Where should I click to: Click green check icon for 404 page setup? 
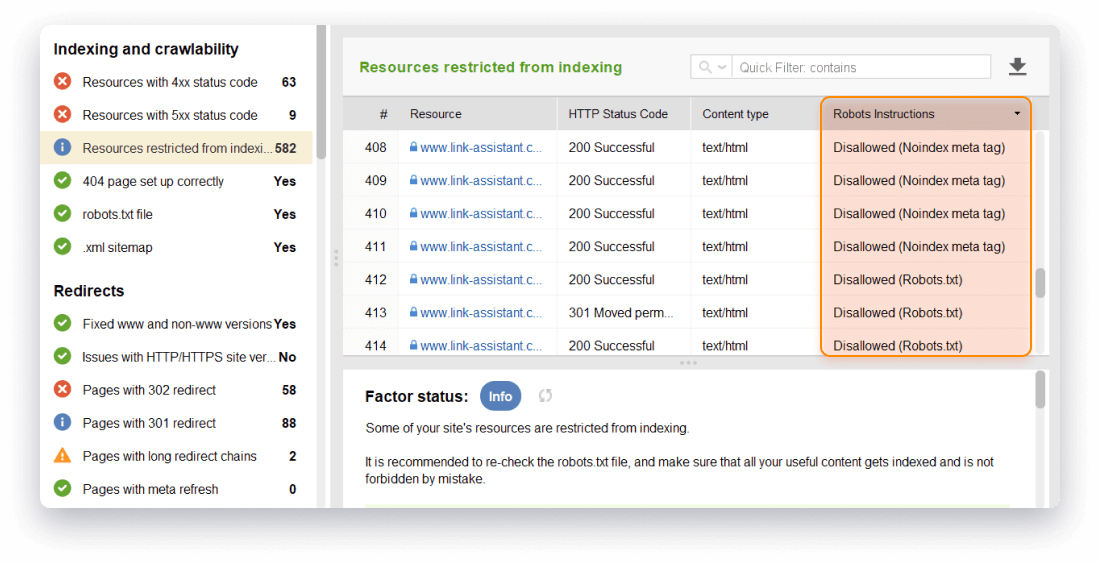[x=62, y=180]
